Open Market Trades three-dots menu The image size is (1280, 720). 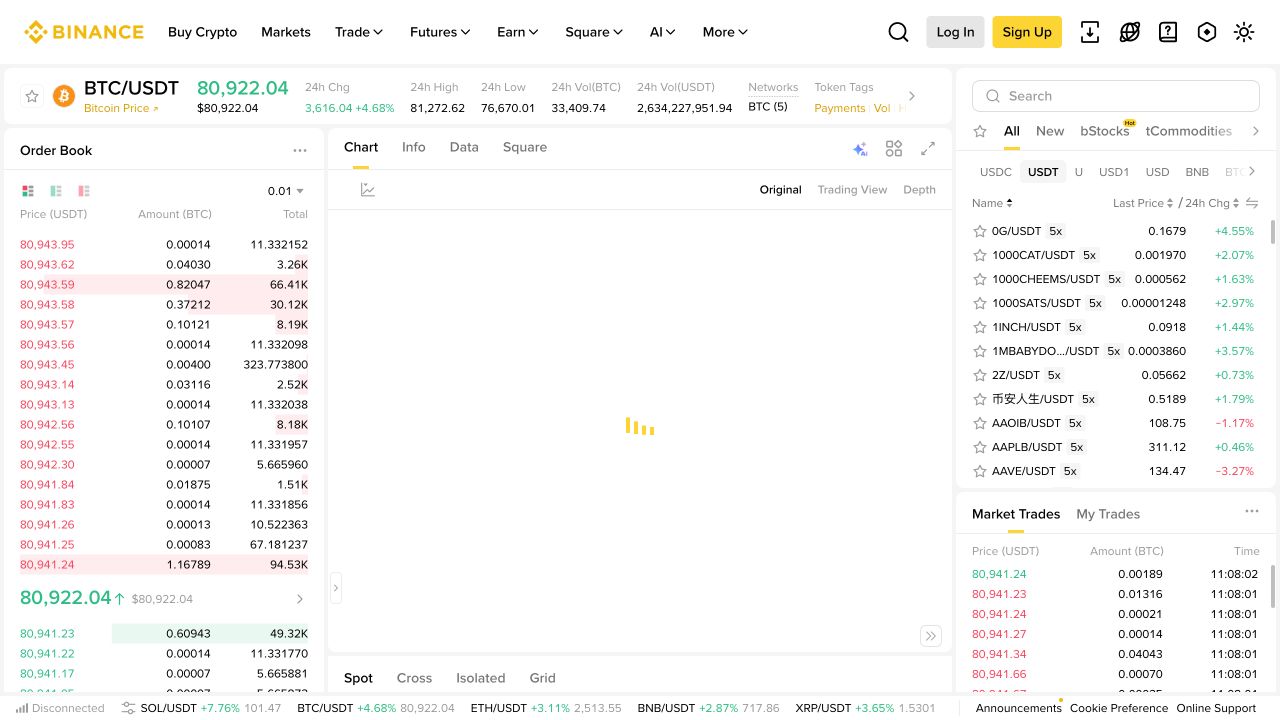[1252, 511]
